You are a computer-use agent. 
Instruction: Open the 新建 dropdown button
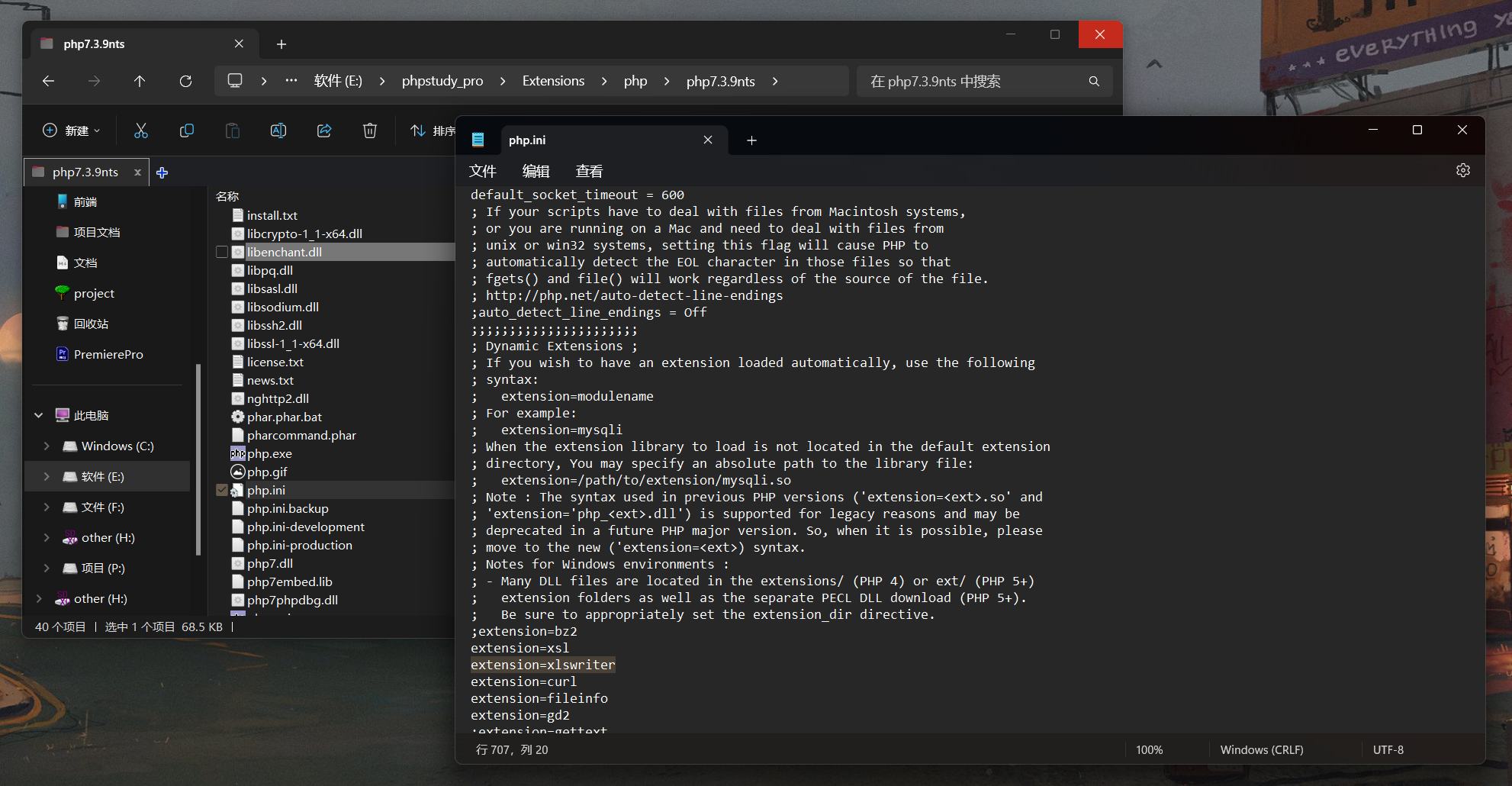point(72,130)
